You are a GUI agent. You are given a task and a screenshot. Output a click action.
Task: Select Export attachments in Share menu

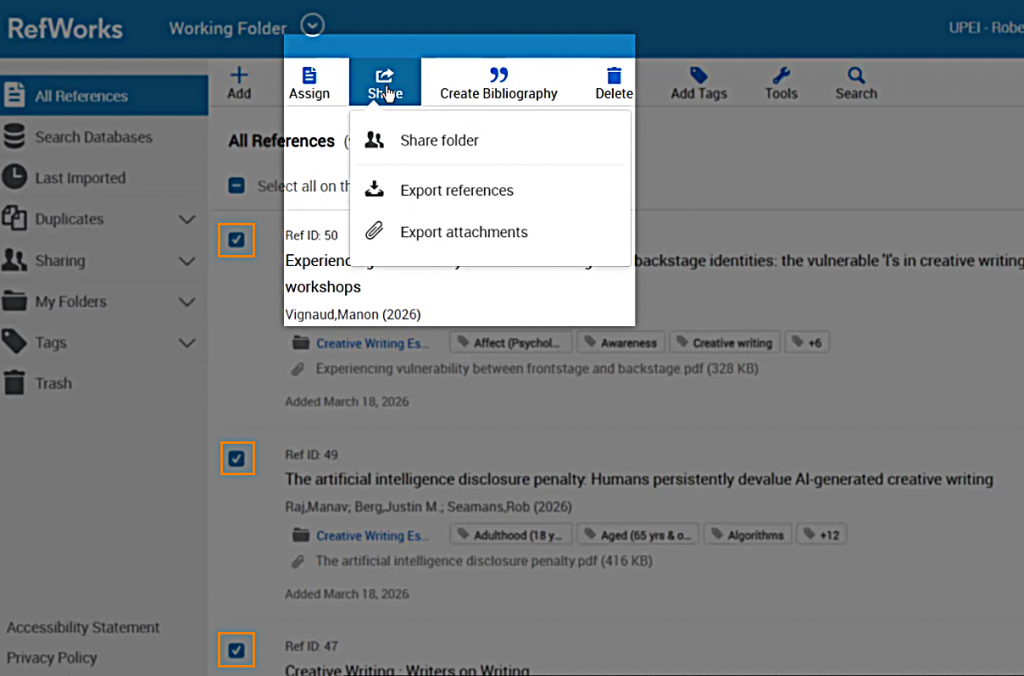click(x=463, y=232)
